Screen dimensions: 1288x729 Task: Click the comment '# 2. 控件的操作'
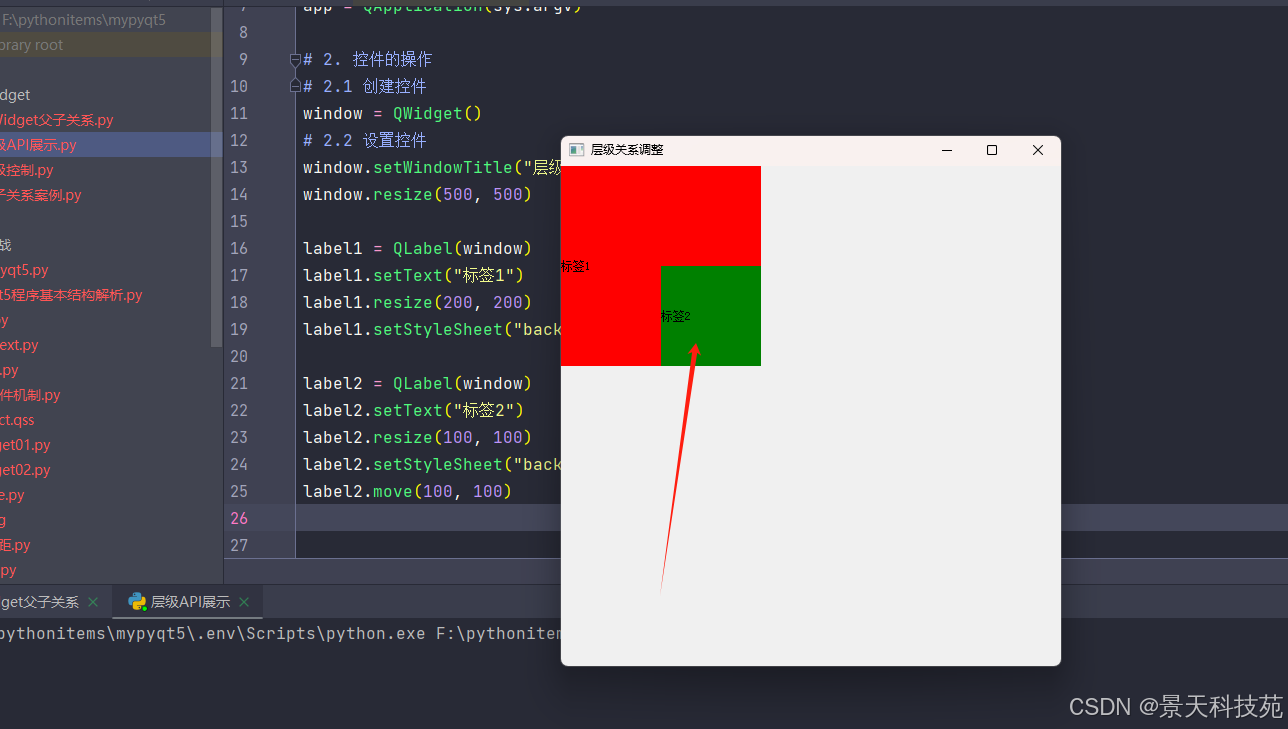click(x=368, y=59)
